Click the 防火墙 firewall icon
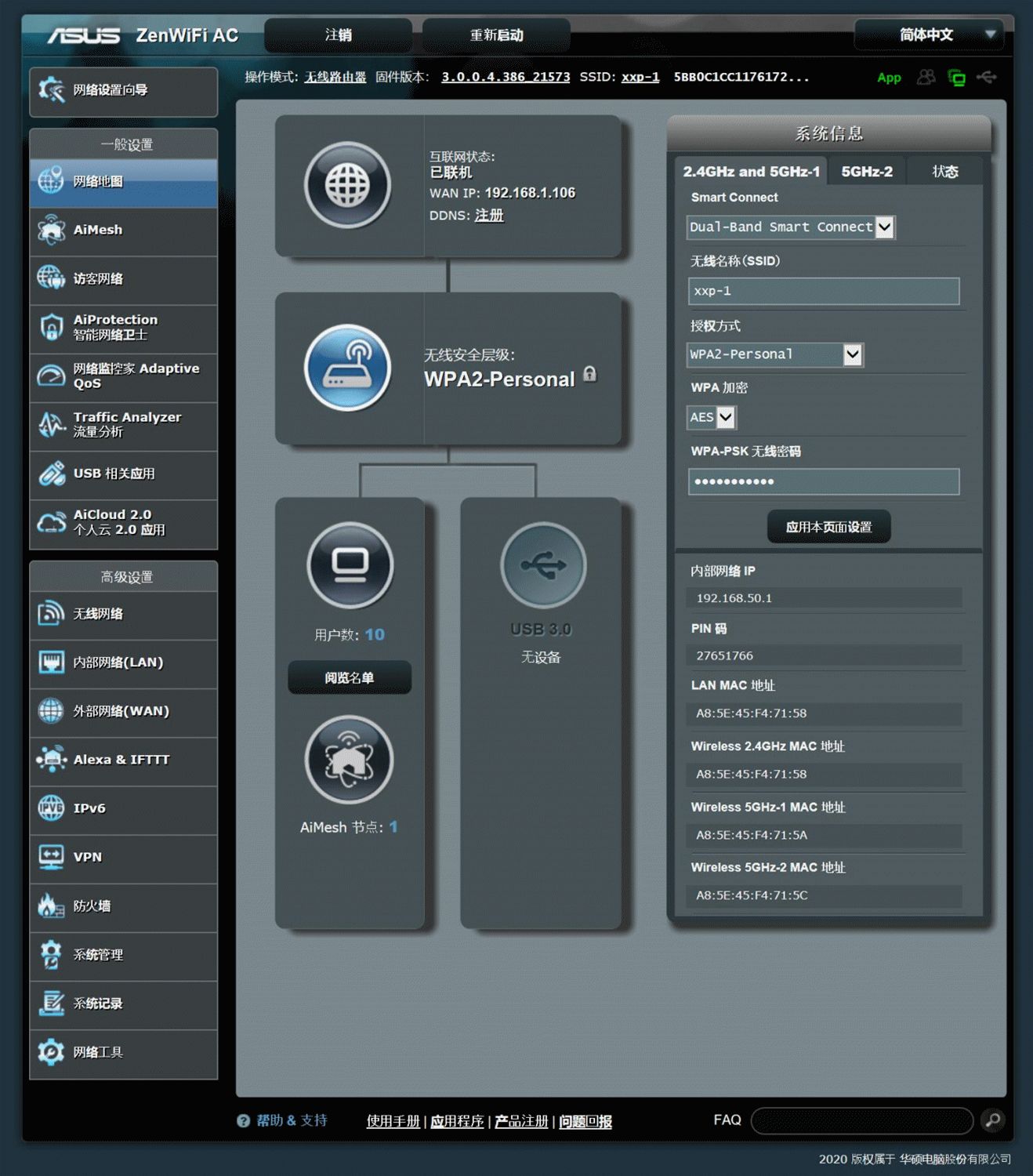Screen dimensions: 1033x1176 tap(51, 906)
